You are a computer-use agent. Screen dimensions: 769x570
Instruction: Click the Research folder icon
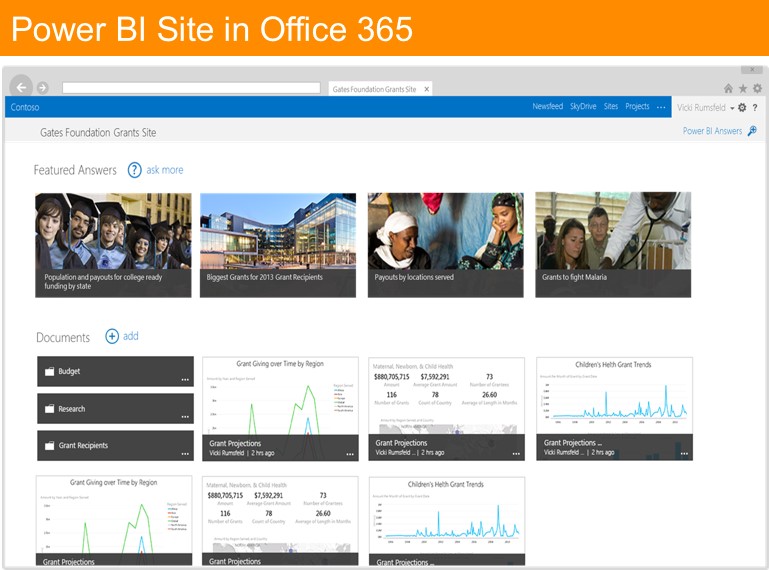pos(49,409)
